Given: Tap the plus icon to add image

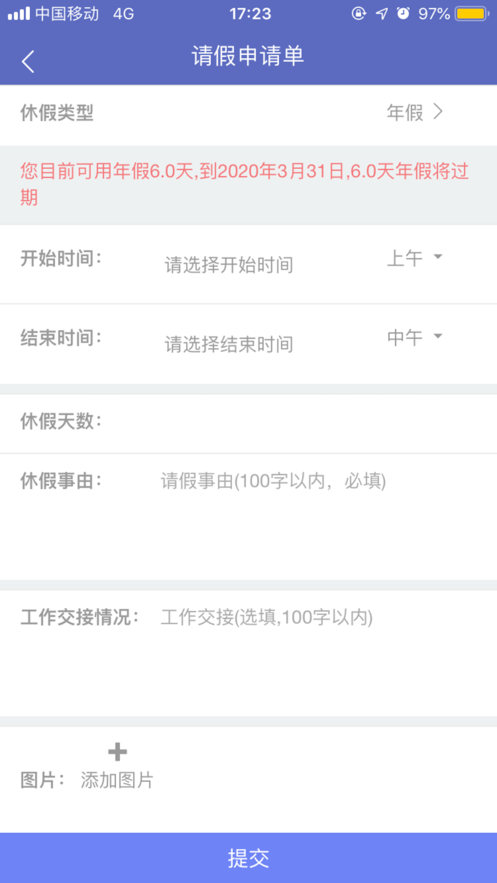Looking at the screenshot, I should [117, 752].
